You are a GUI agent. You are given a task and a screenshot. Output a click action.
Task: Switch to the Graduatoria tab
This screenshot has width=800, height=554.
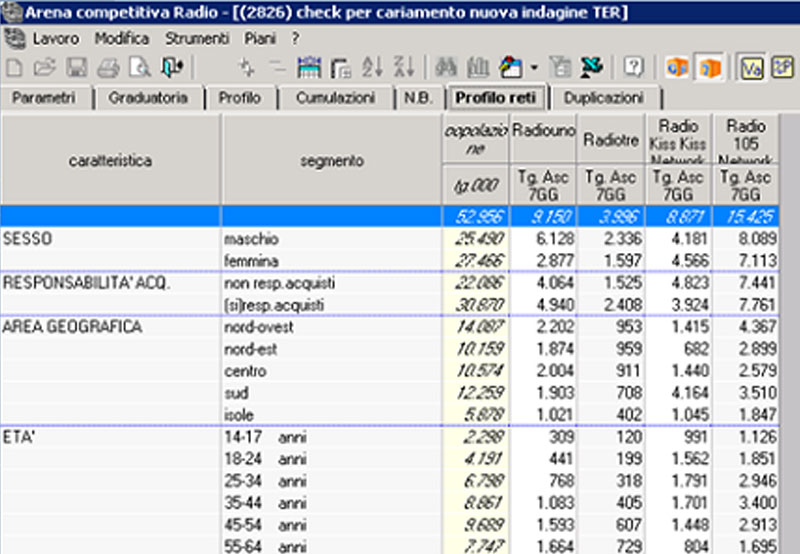coord(147,98)
